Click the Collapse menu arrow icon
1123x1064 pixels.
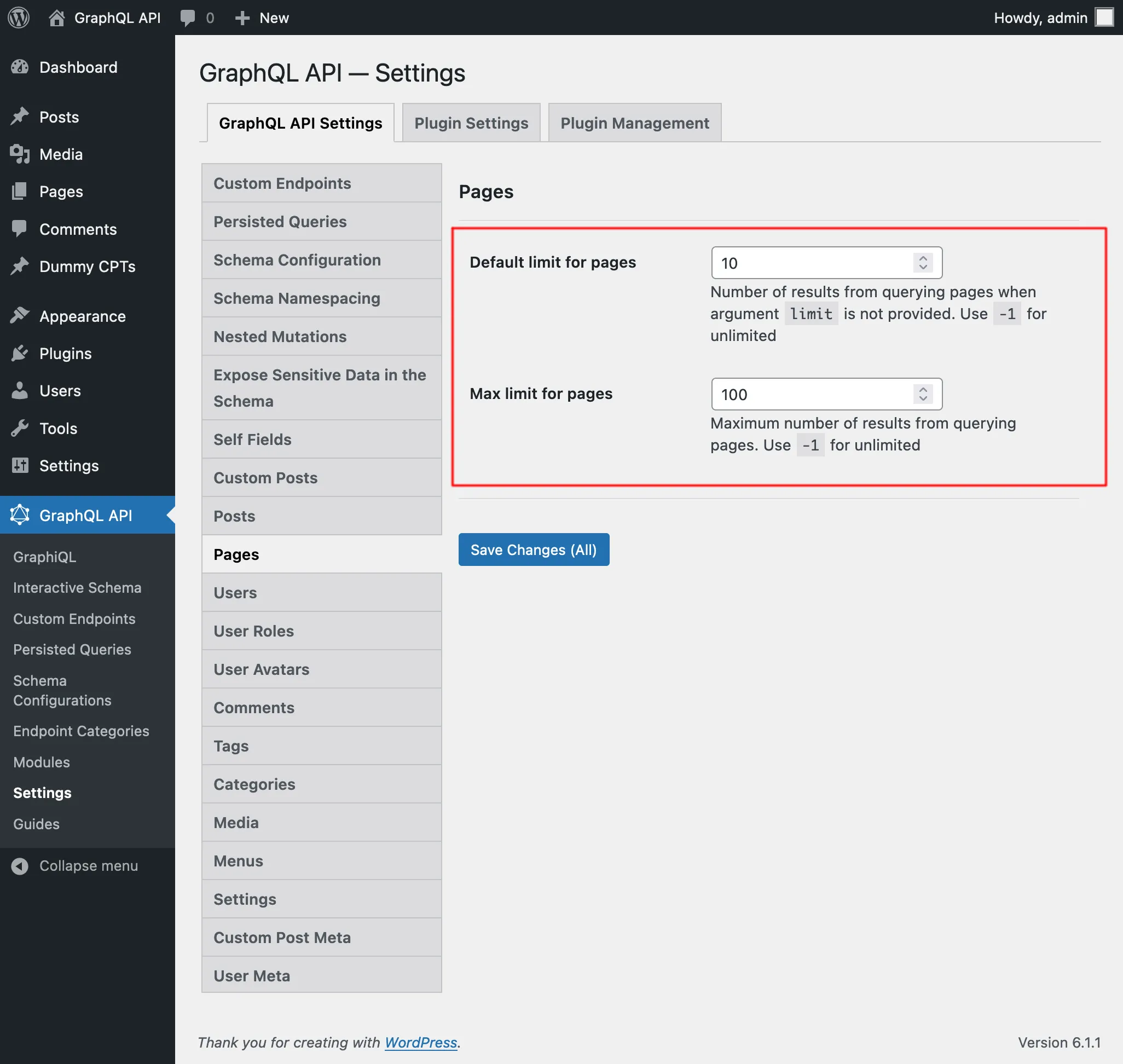(20, 866)
